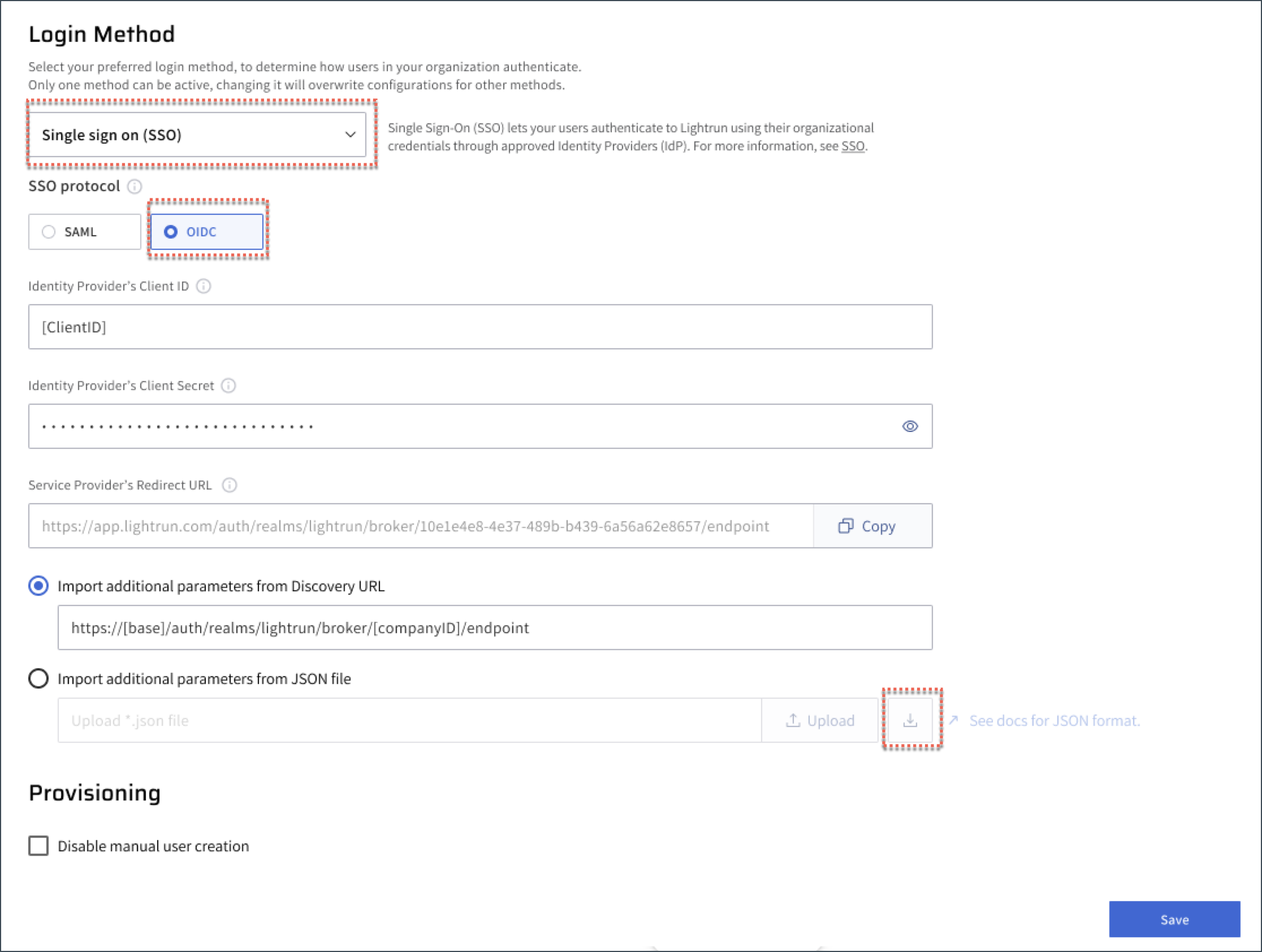1262x952 pixels.
Task: Choose import parameters from JSON file
Action: click(38, 679)
